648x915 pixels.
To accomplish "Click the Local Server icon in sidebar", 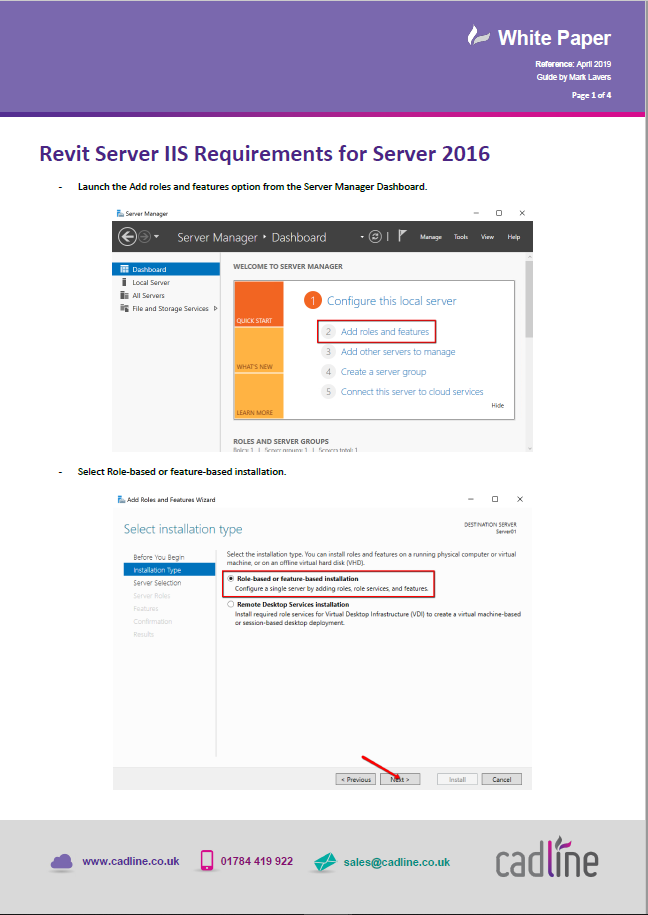I will (124, 282).
